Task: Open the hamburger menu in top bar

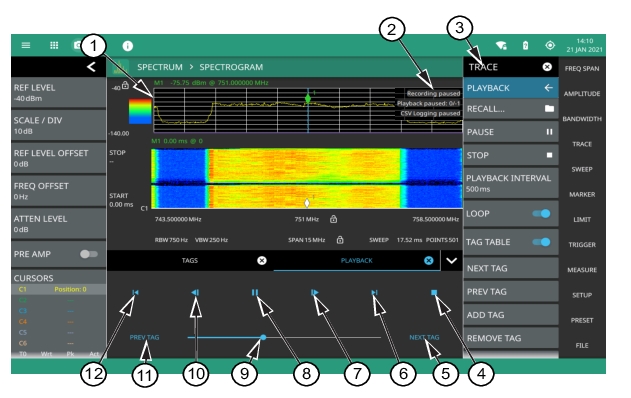Action: click(26, 45)
